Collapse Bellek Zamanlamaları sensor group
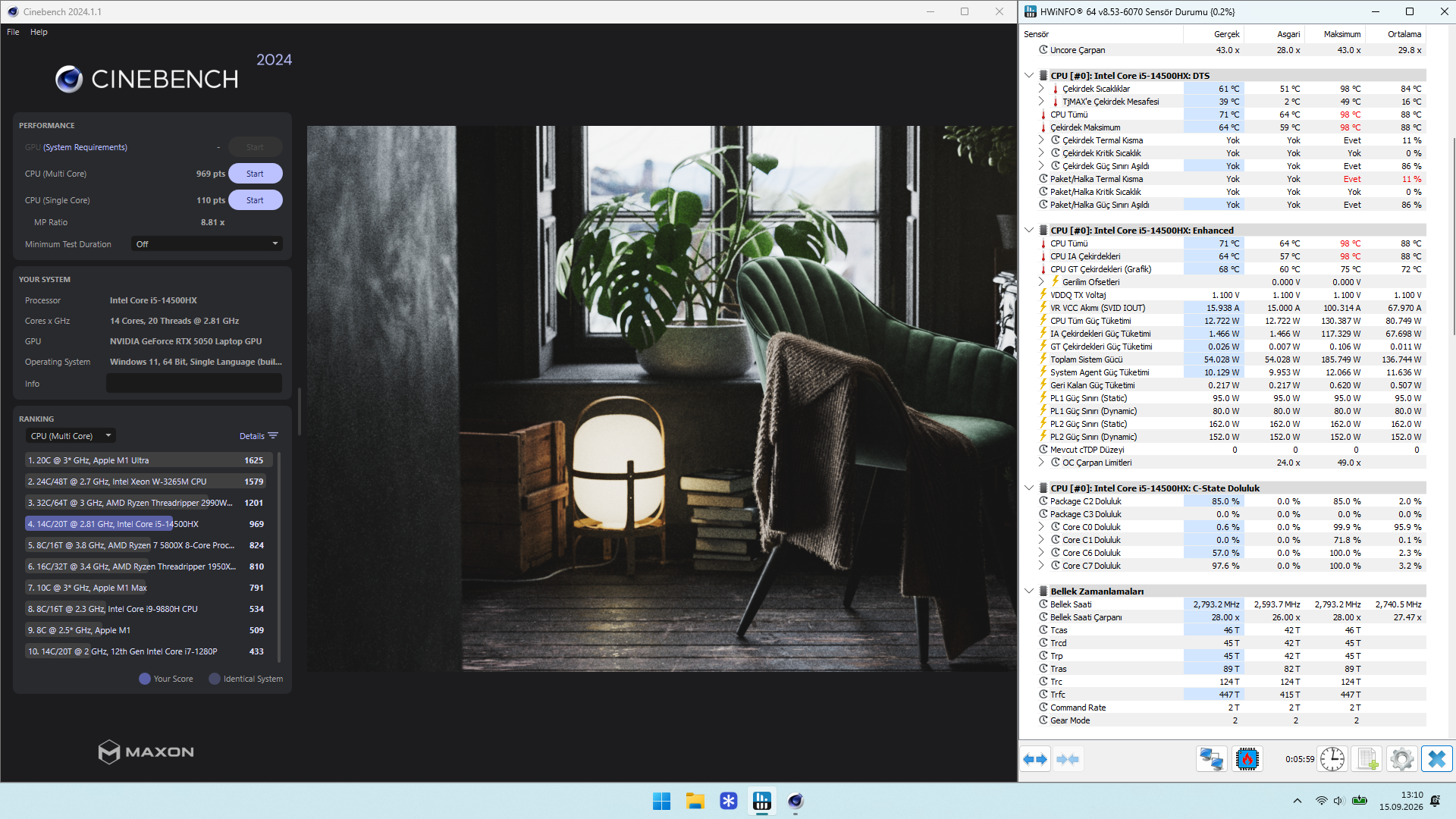 (1029, 591)
